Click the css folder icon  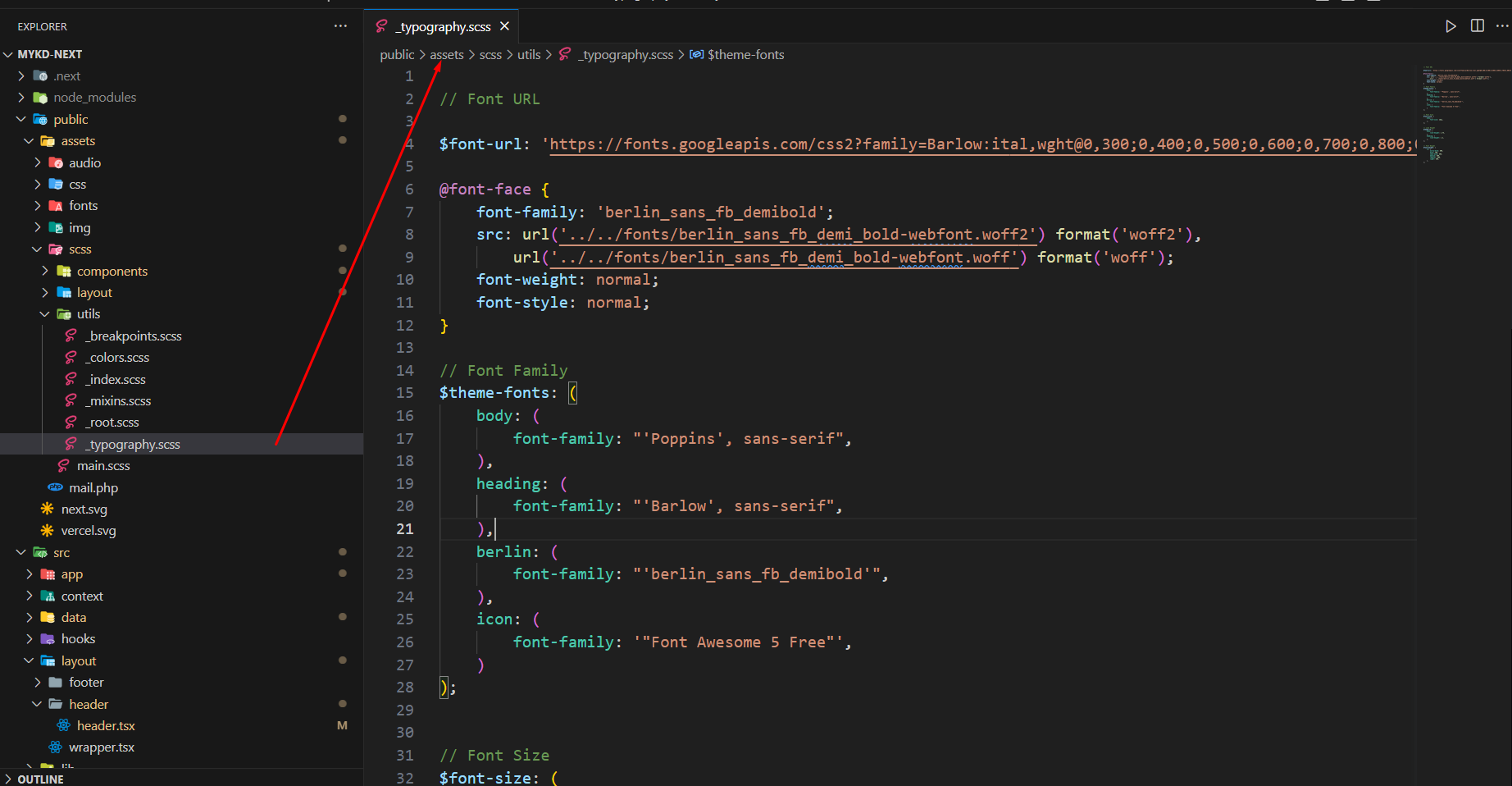coord(56,184)
